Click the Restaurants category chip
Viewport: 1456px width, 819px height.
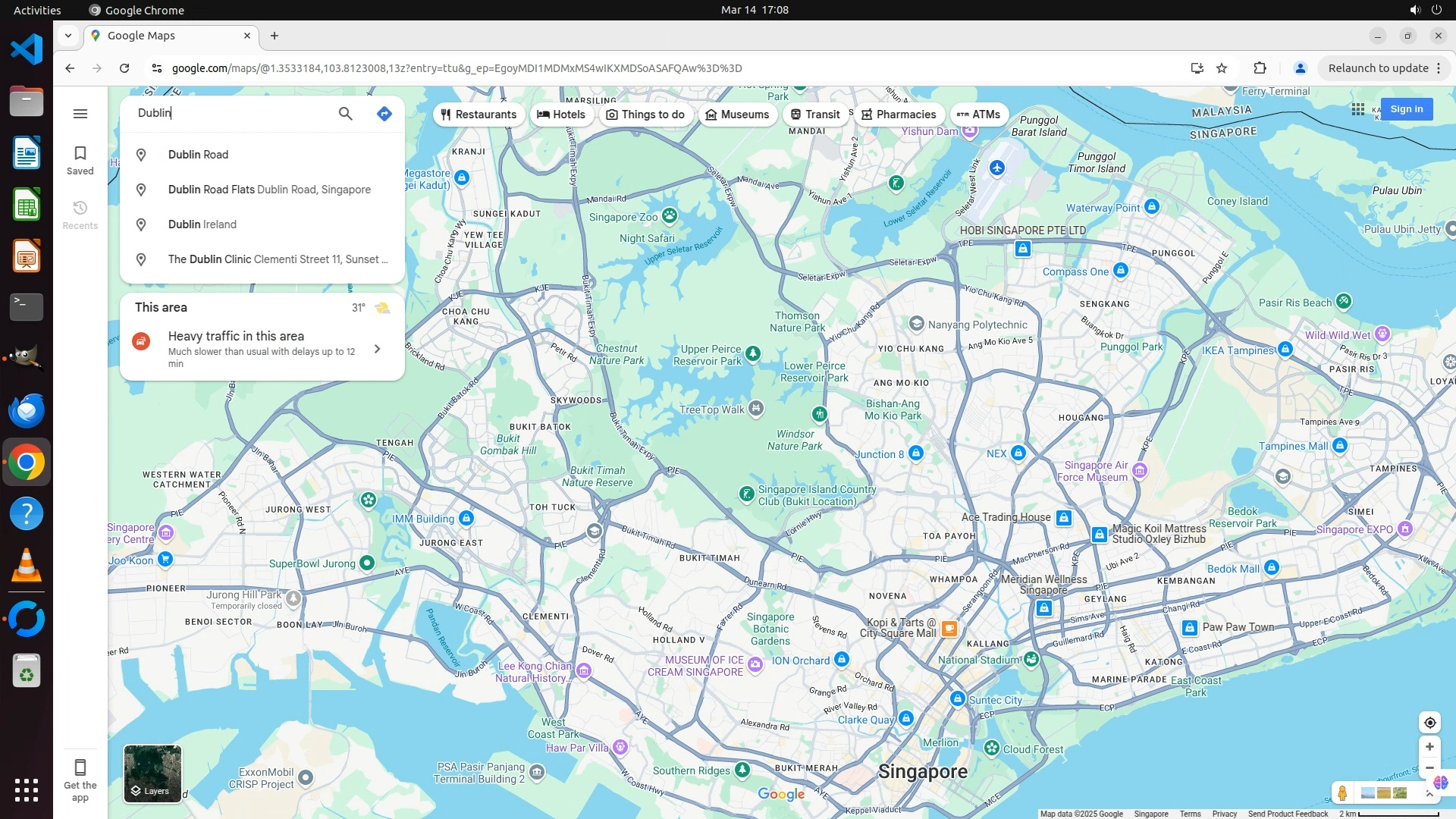(x=479, y=115)
